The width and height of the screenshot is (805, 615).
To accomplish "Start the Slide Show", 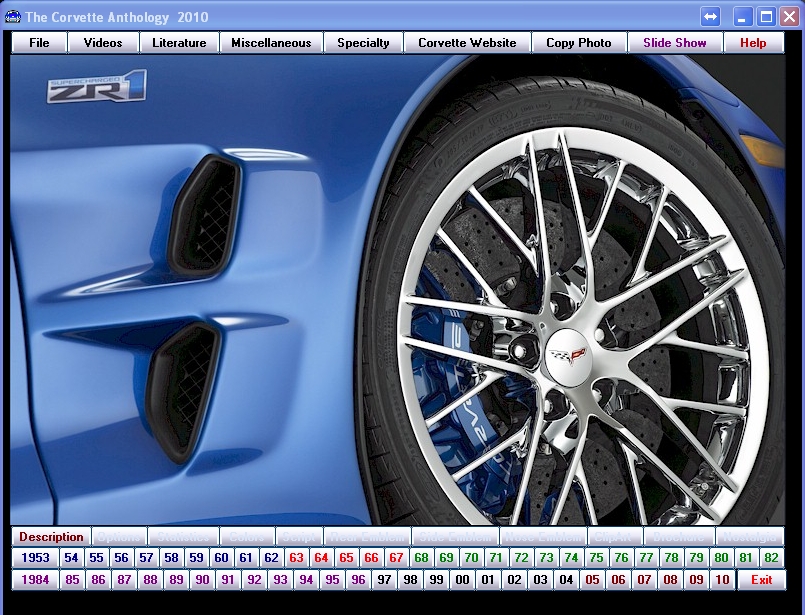I will (675, 43).
